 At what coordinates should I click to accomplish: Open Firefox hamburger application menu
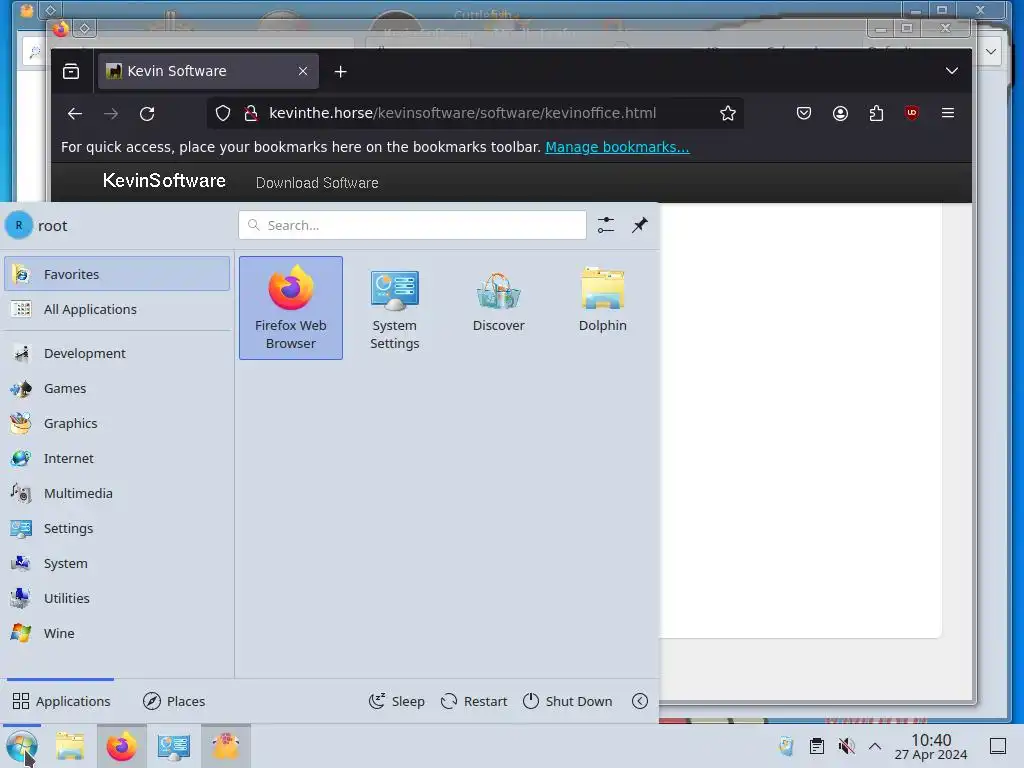coord(948,114)
